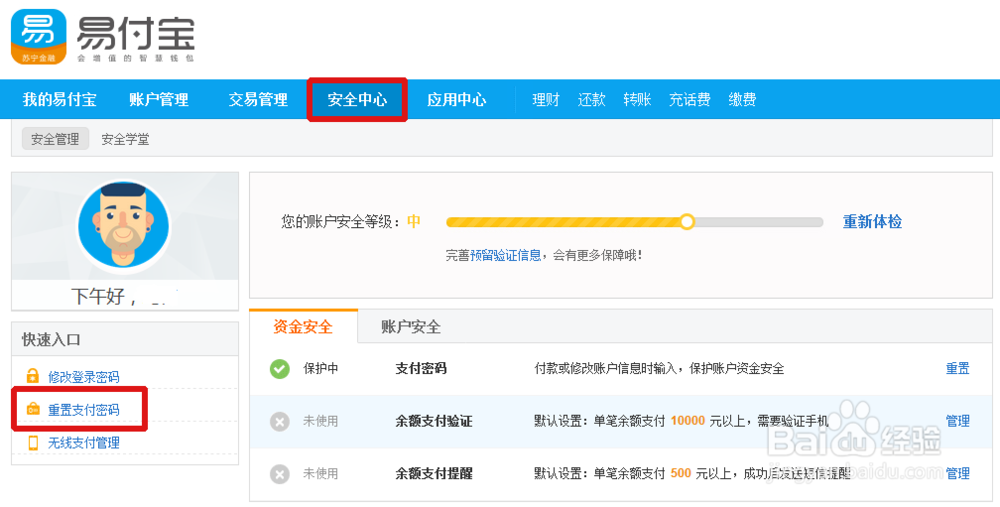Open the 预留验证信息 link

point(506,255)
